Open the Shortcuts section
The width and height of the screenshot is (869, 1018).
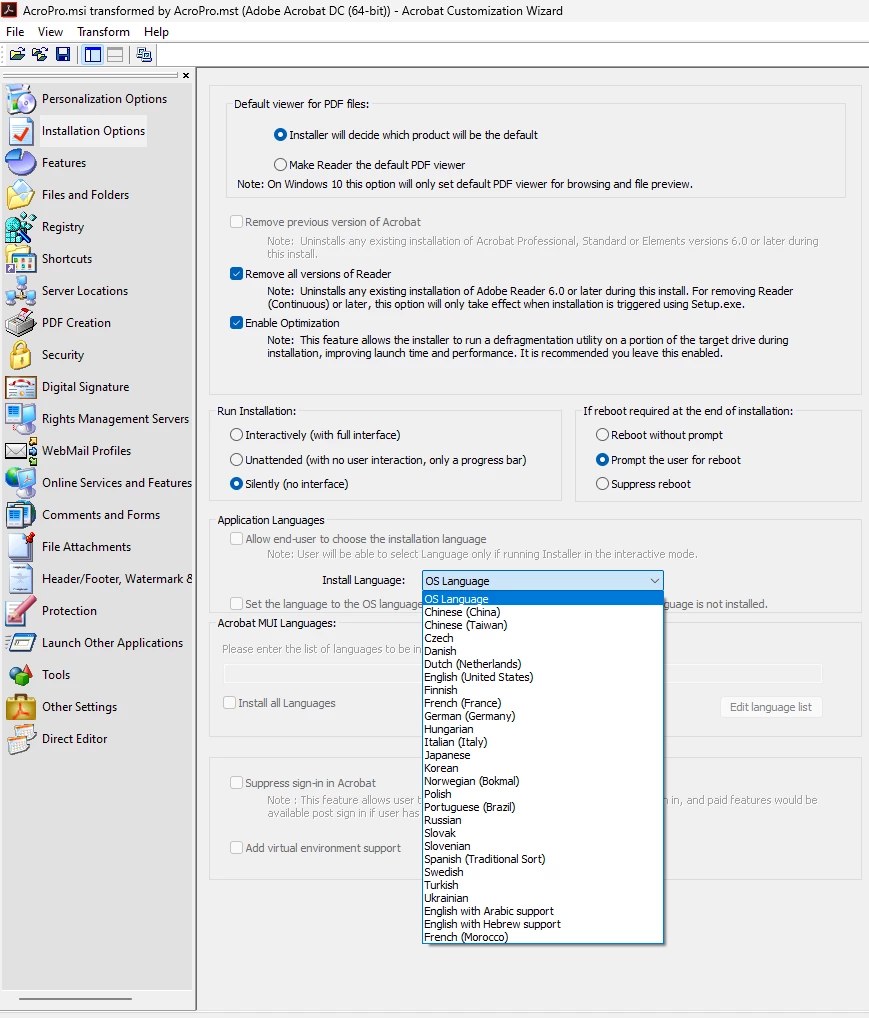[67, 258]
